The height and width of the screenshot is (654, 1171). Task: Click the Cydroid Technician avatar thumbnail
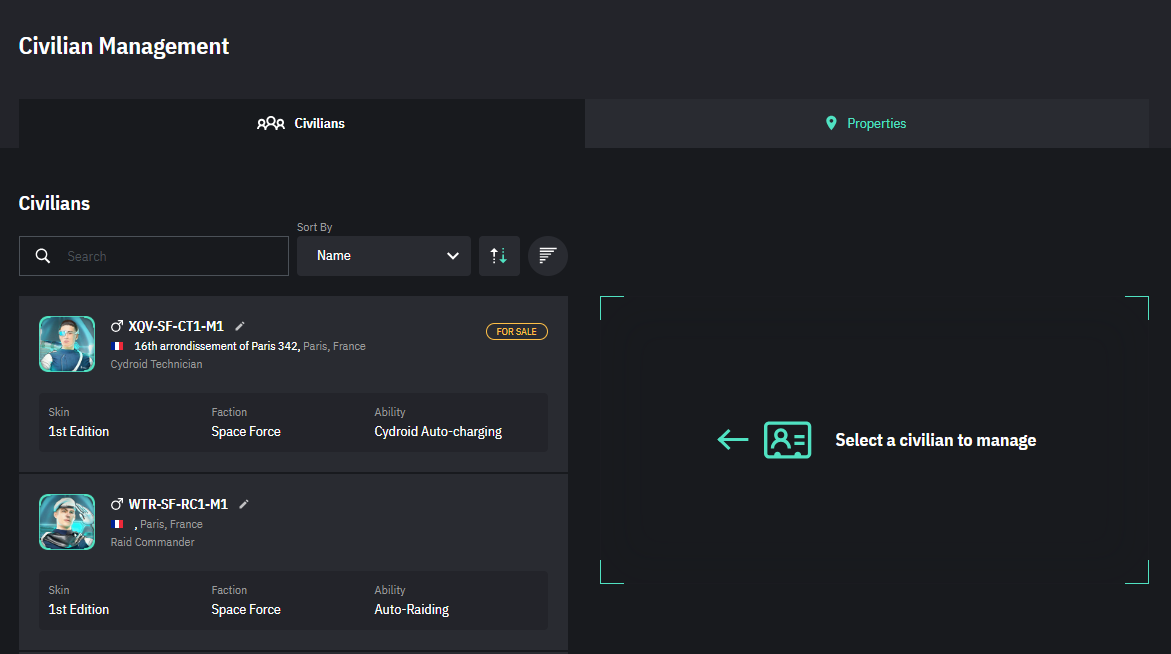67,344
